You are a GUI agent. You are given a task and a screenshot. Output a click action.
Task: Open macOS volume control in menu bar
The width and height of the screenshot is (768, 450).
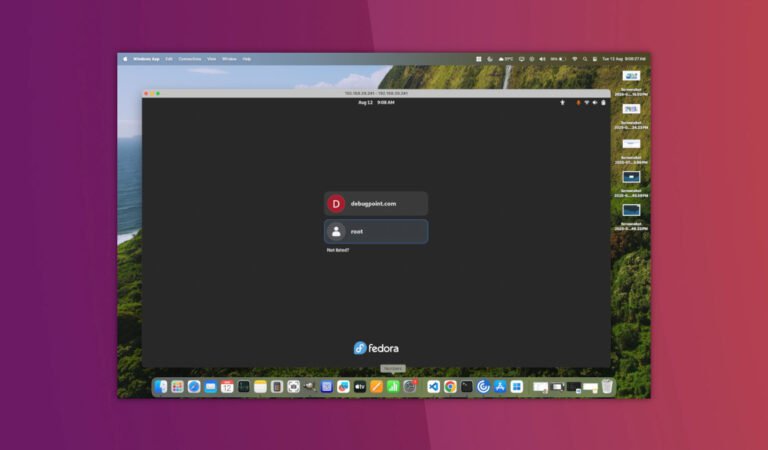(542, 59)
